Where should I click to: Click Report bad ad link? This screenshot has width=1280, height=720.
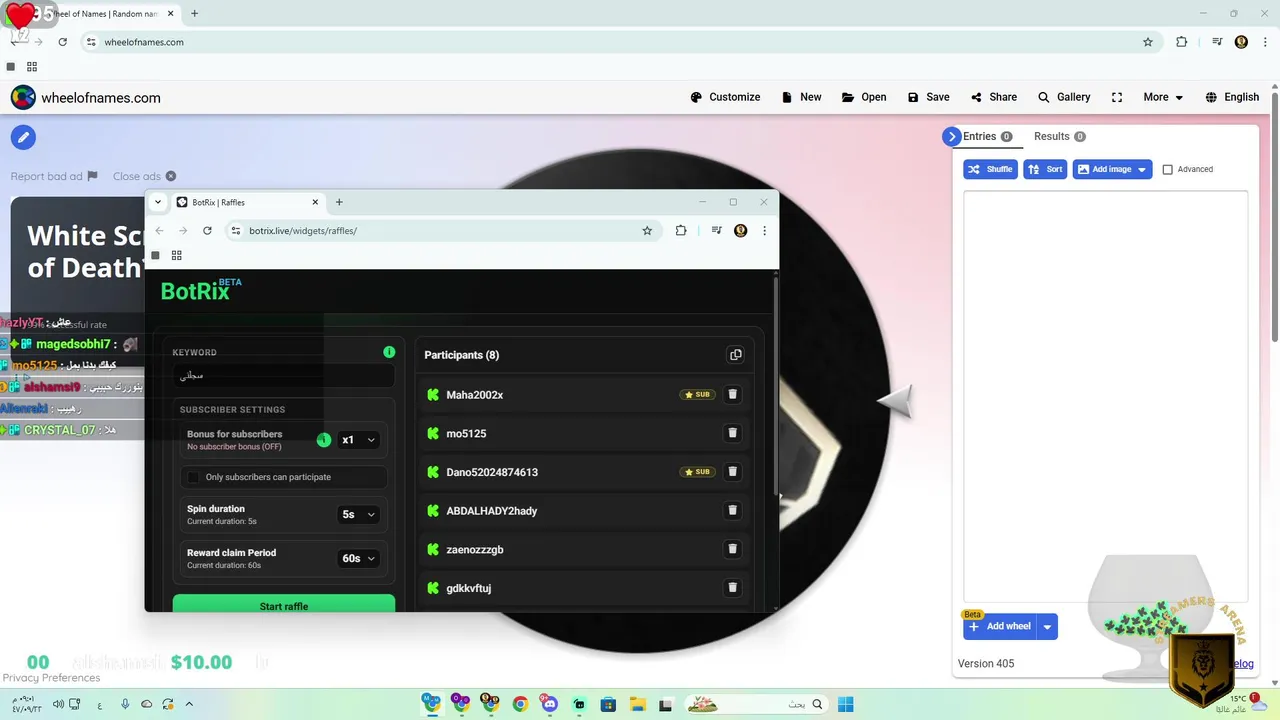coord(54,176)
